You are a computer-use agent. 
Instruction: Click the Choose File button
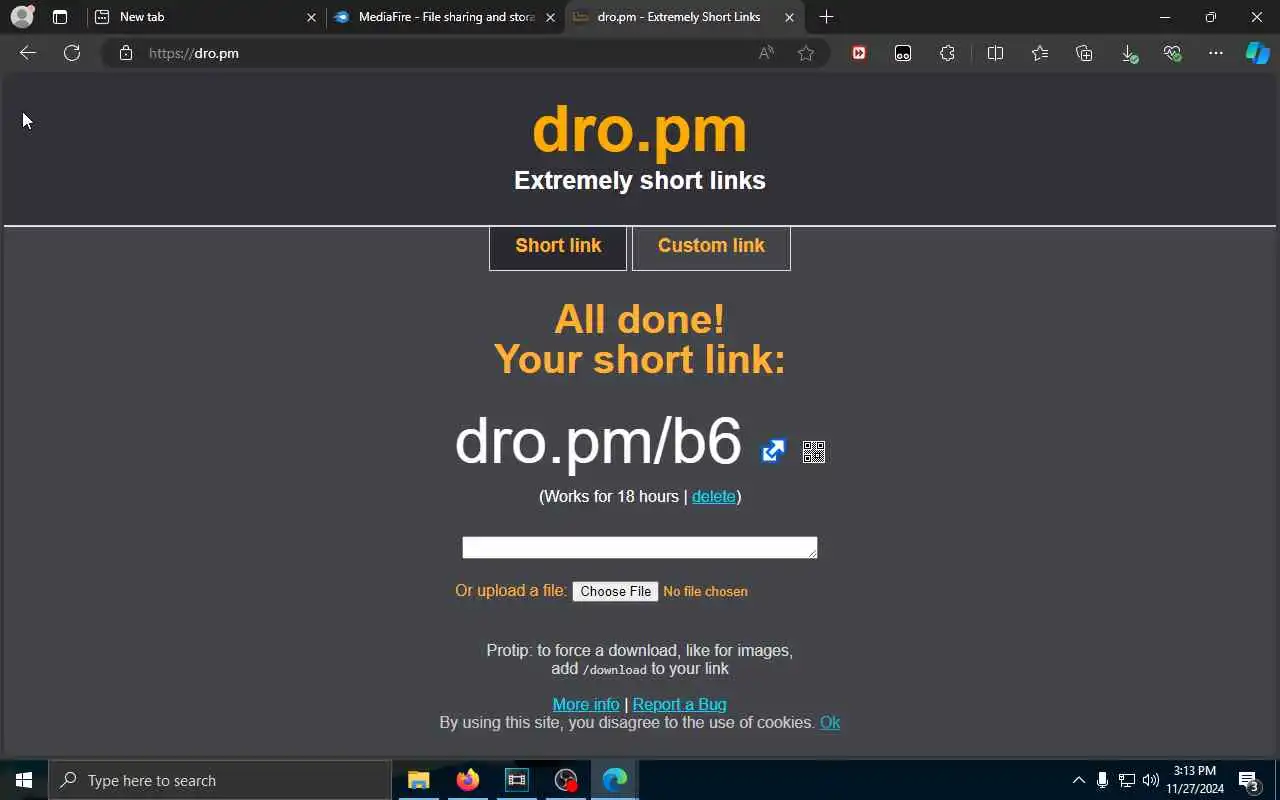615,591
